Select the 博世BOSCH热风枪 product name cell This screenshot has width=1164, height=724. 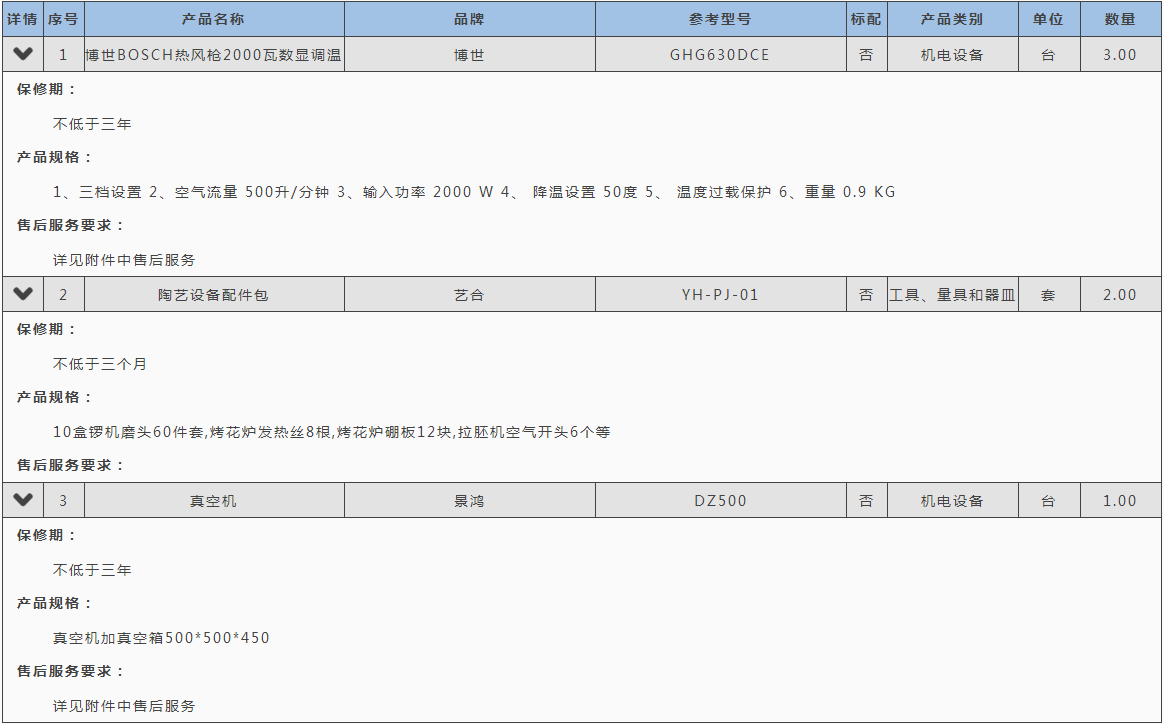213,55
